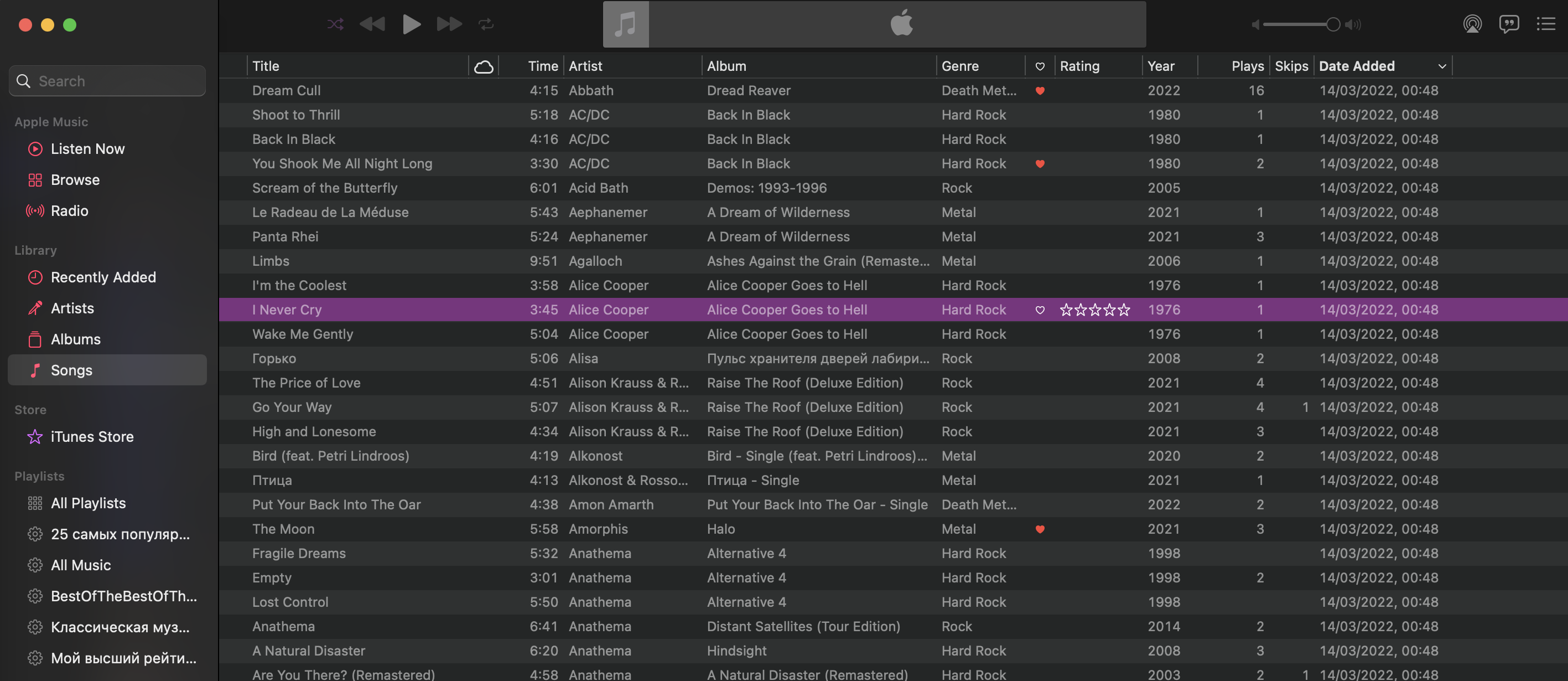Click the repeat playback icon

coord(486,24)
